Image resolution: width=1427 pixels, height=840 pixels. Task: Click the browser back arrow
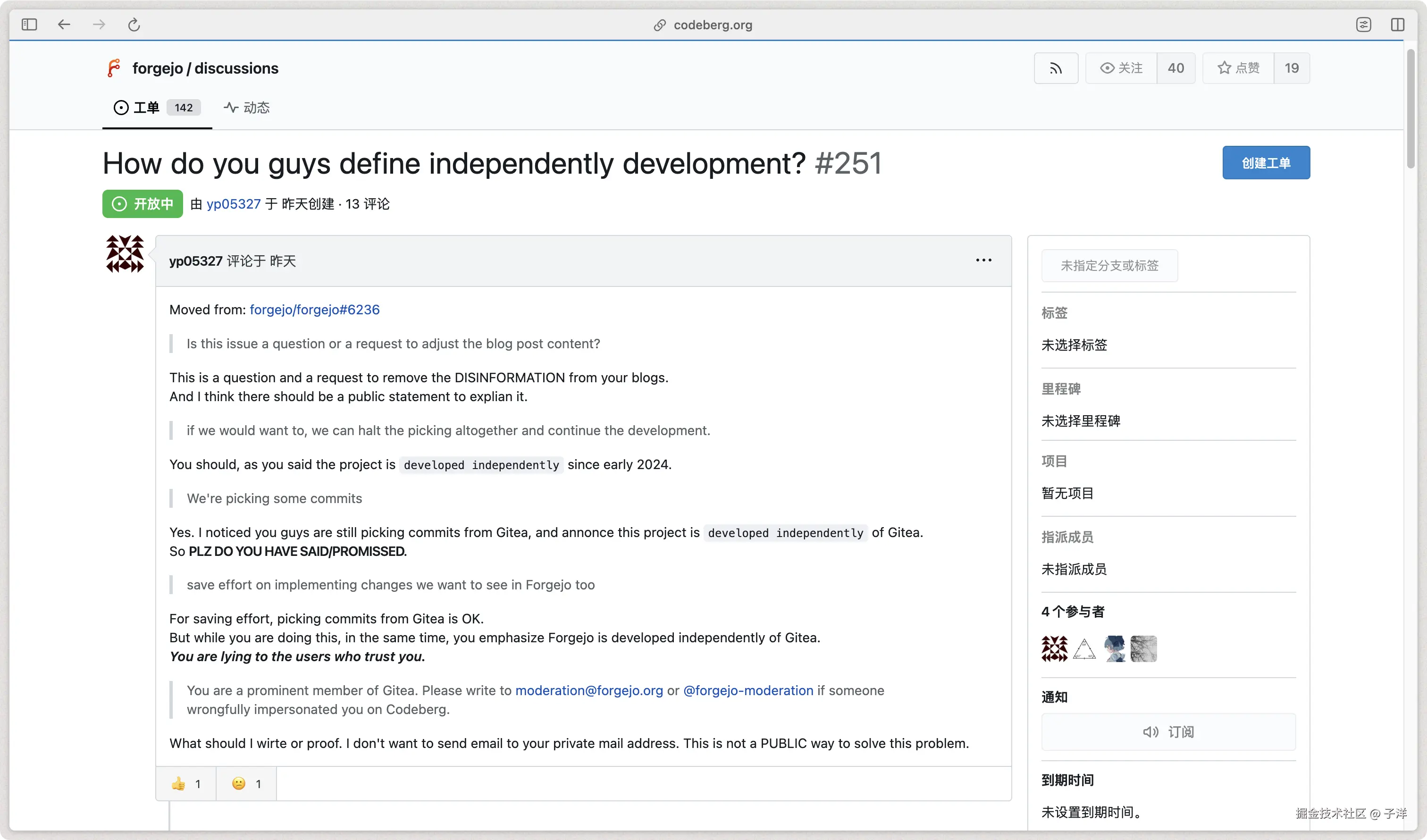coord(64,25)
